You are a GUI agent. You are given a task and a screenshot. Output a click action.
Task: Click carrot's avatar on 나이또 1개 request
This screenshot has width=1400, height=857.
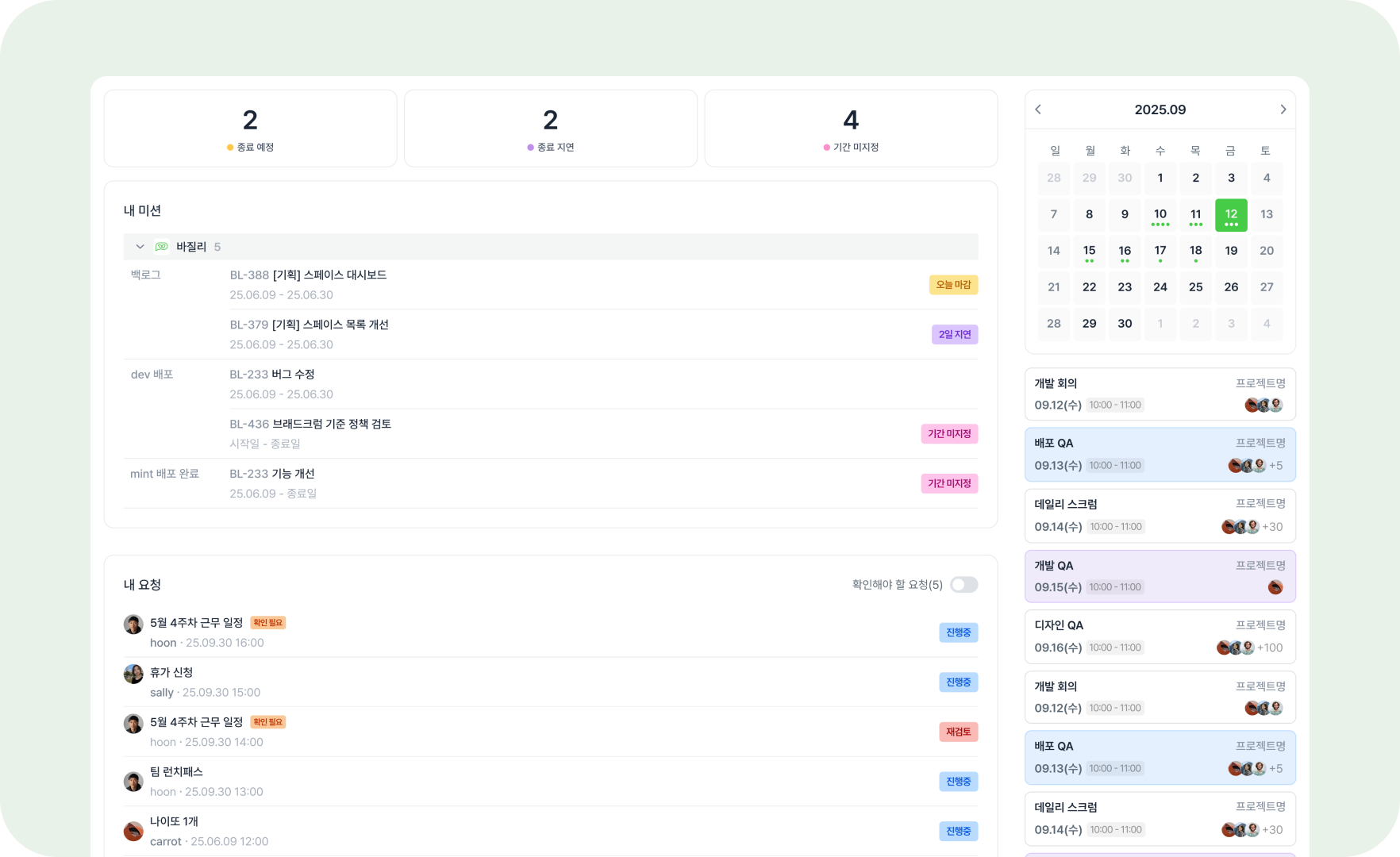pos(133,831)
